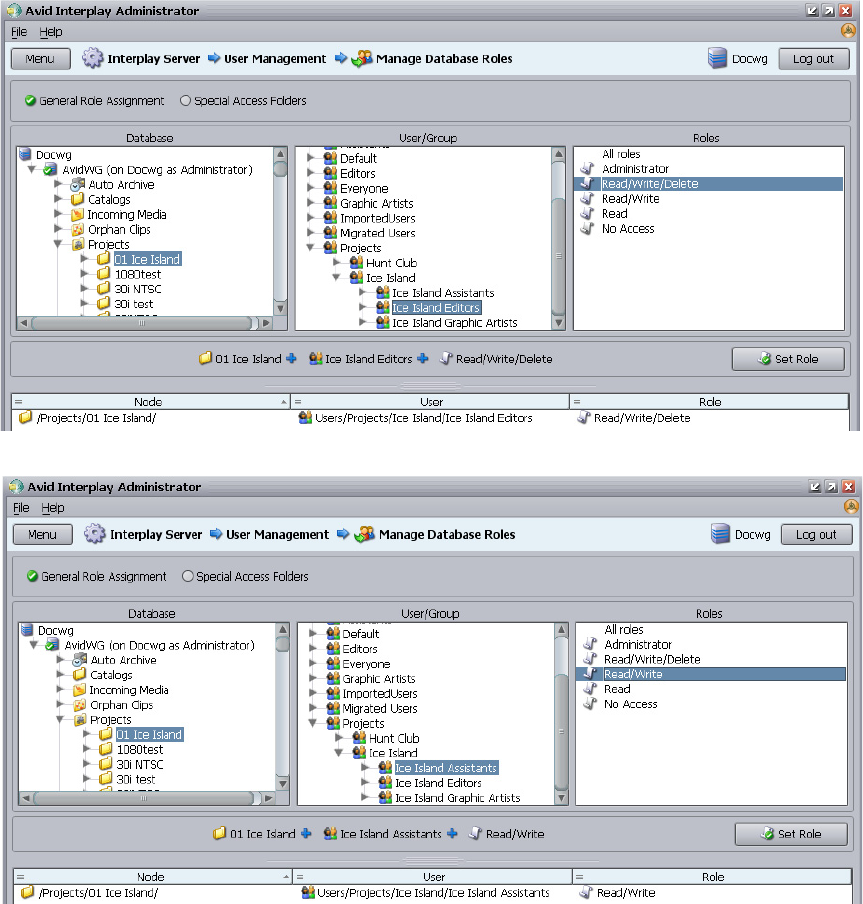Viewport: 863px width, 904px height.
Task: Sort by User column header in bottom window
Action: (434, 877)
